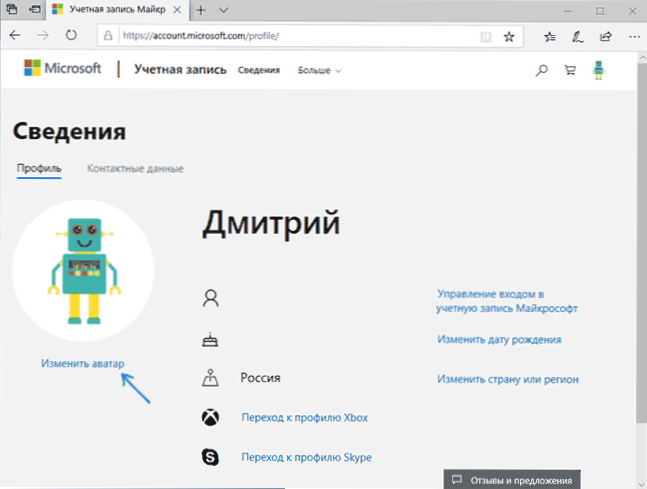
Task: Add page to favorites star icon
Action: tap(509, 37)
